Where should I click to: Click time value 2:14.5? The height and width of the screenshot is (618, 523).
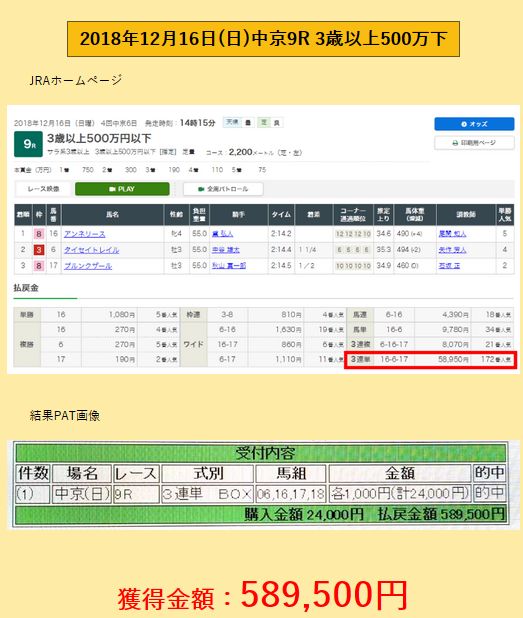coord(281,266)
